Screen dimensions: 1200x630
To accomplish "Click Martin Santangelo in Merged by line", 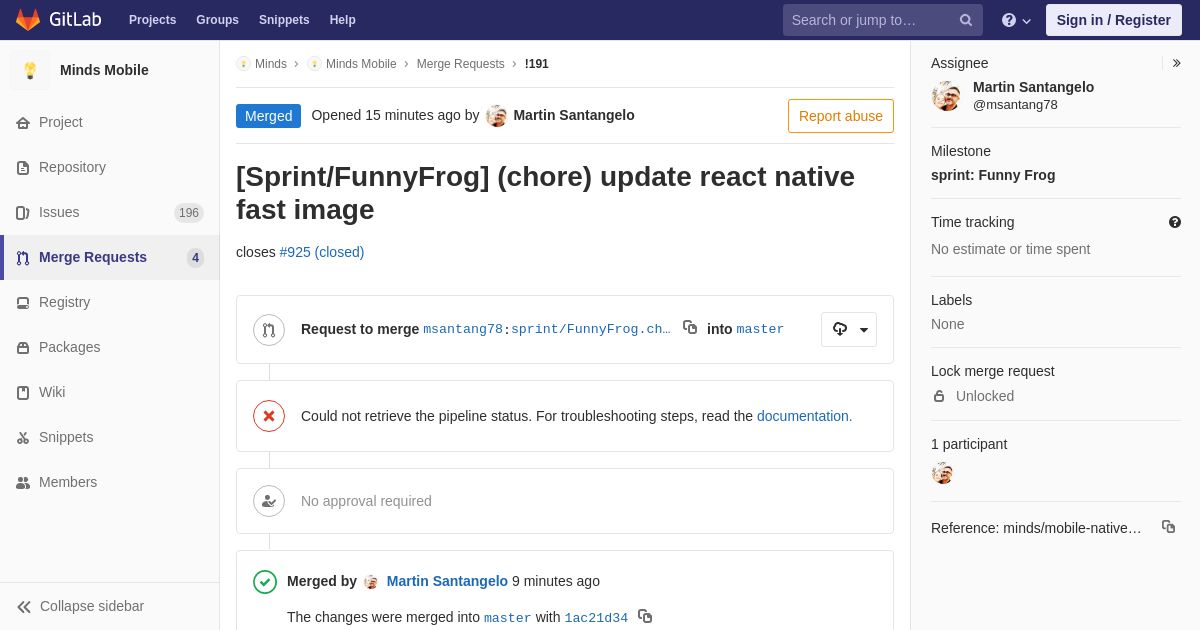I will pos(447,581).
